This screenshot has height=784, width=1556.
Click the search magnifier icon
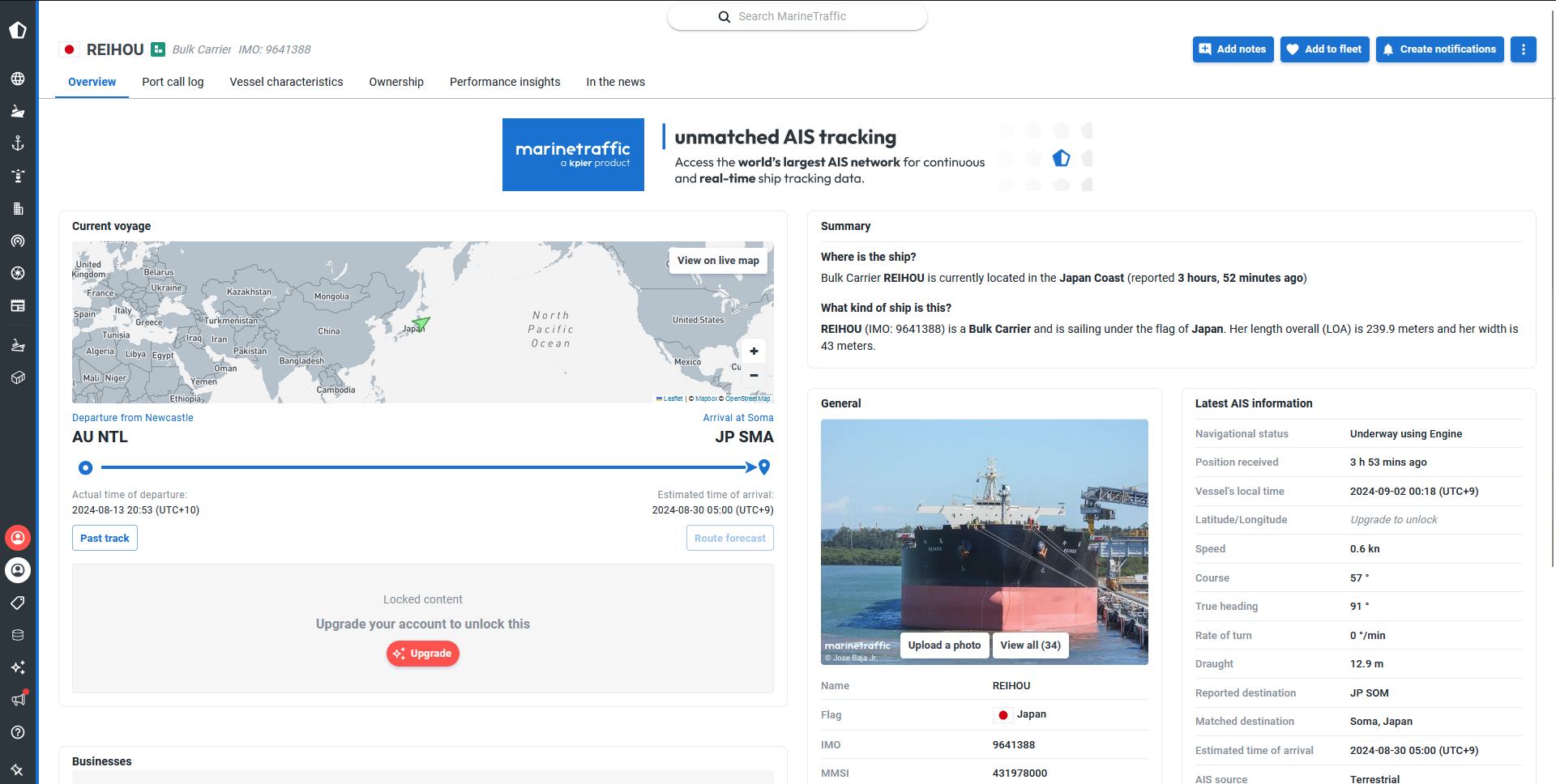coord(725,17)
